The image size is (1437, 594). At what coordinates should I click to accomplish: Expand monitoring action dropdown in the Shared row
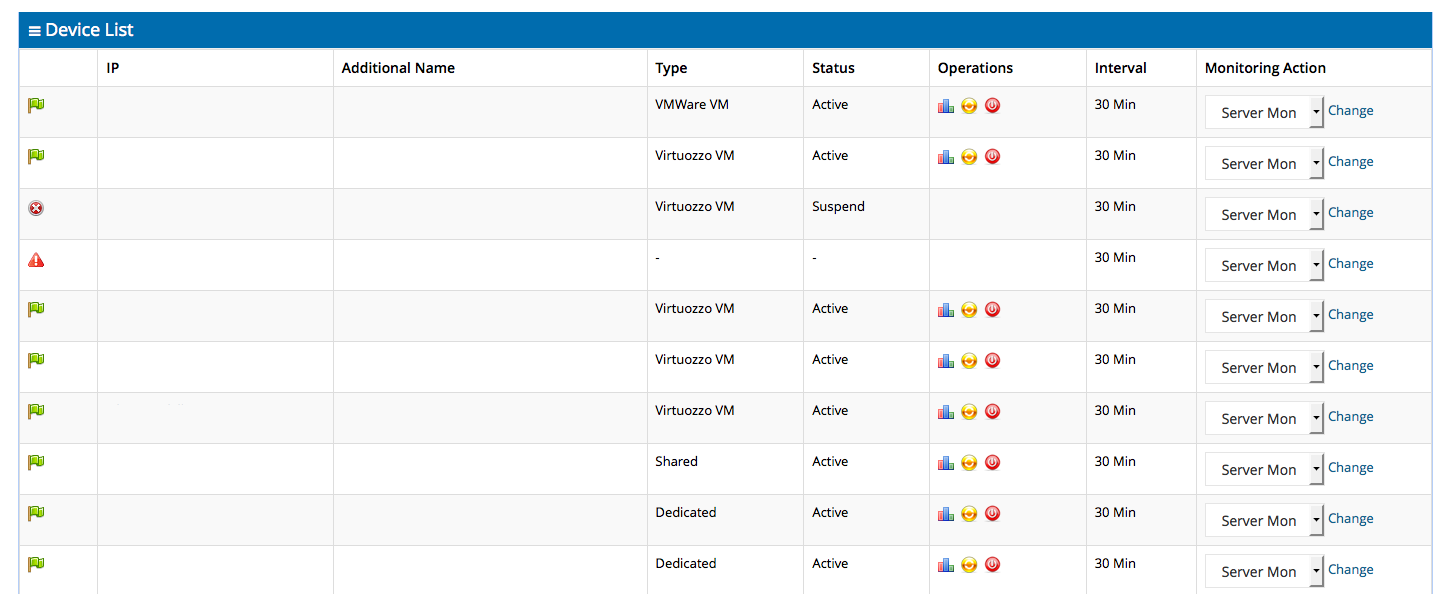[x=1264, y=469]
